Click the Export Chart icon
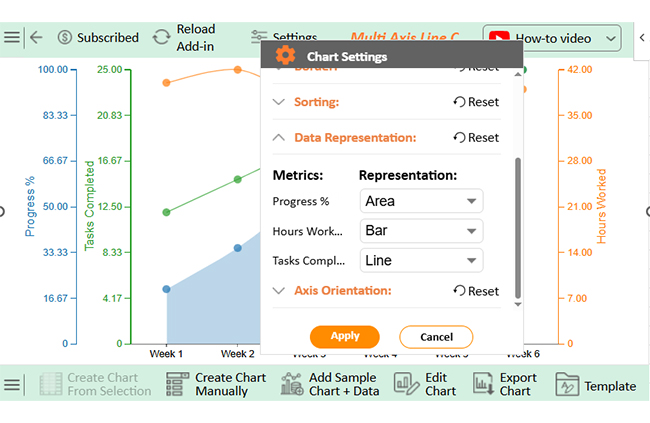Viewport: 650px width, 423px height. tap(484, 385)
